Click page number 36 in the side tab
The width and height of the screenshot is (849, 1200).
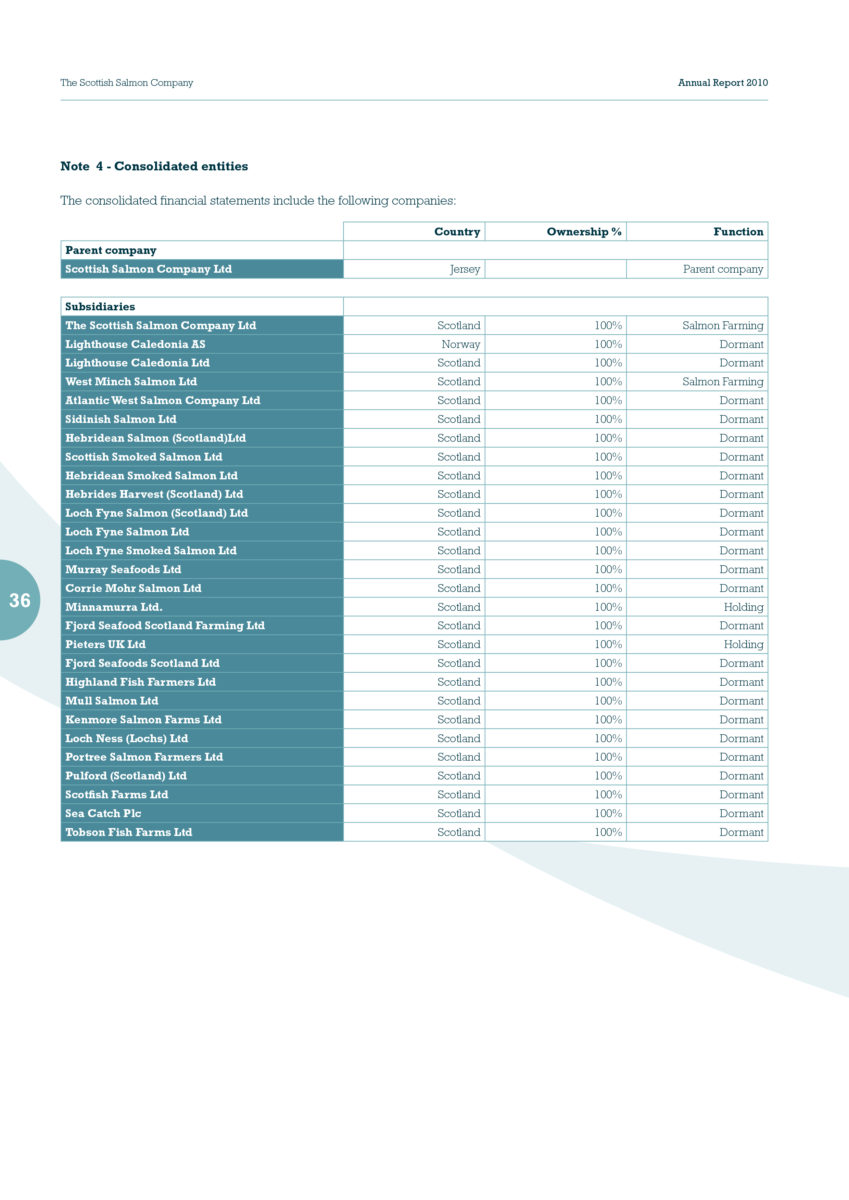[x=20, y=601]
